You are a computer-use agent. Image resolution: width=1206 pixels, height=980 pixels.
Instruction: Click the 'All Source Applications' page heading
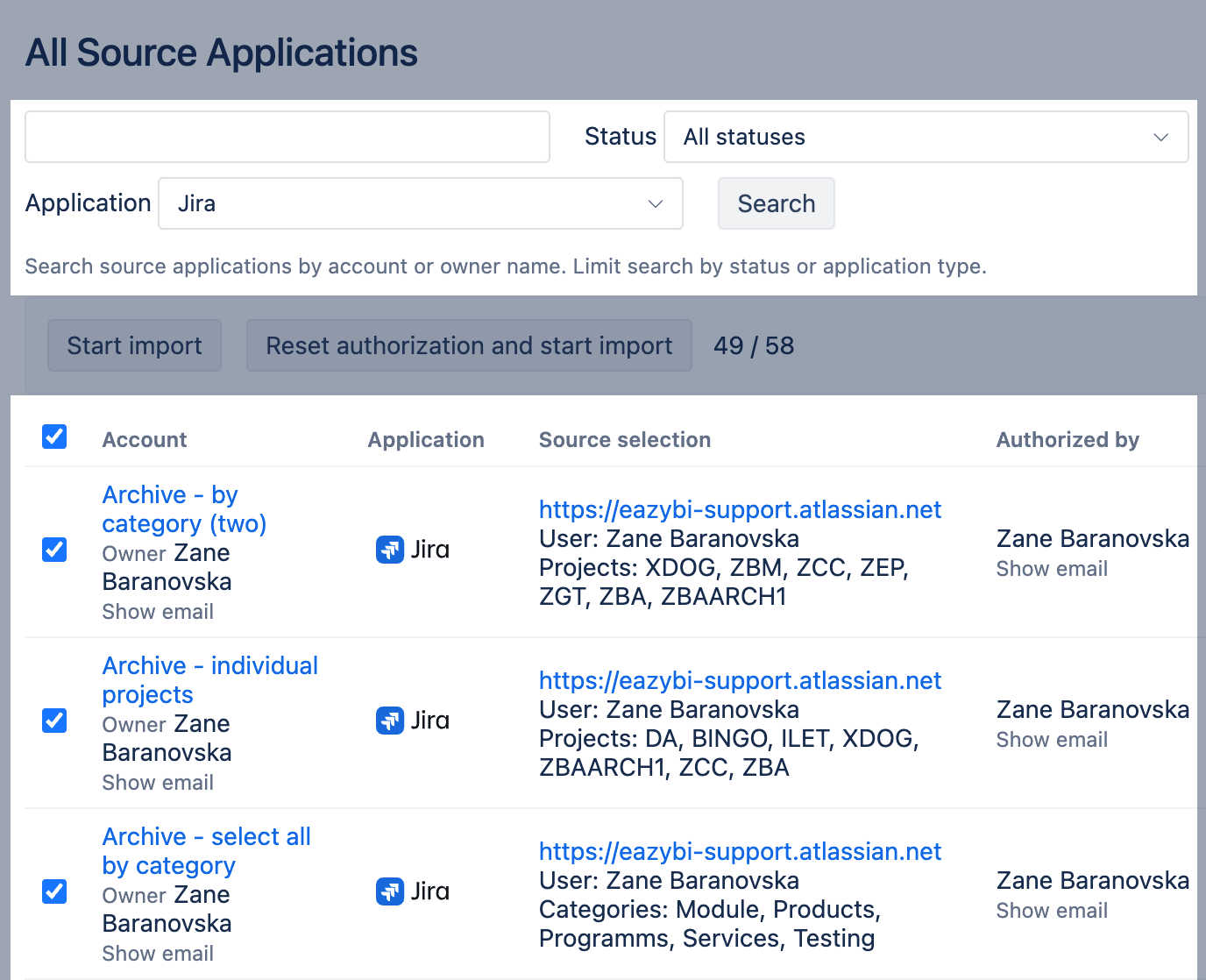(x=222, y=53)
